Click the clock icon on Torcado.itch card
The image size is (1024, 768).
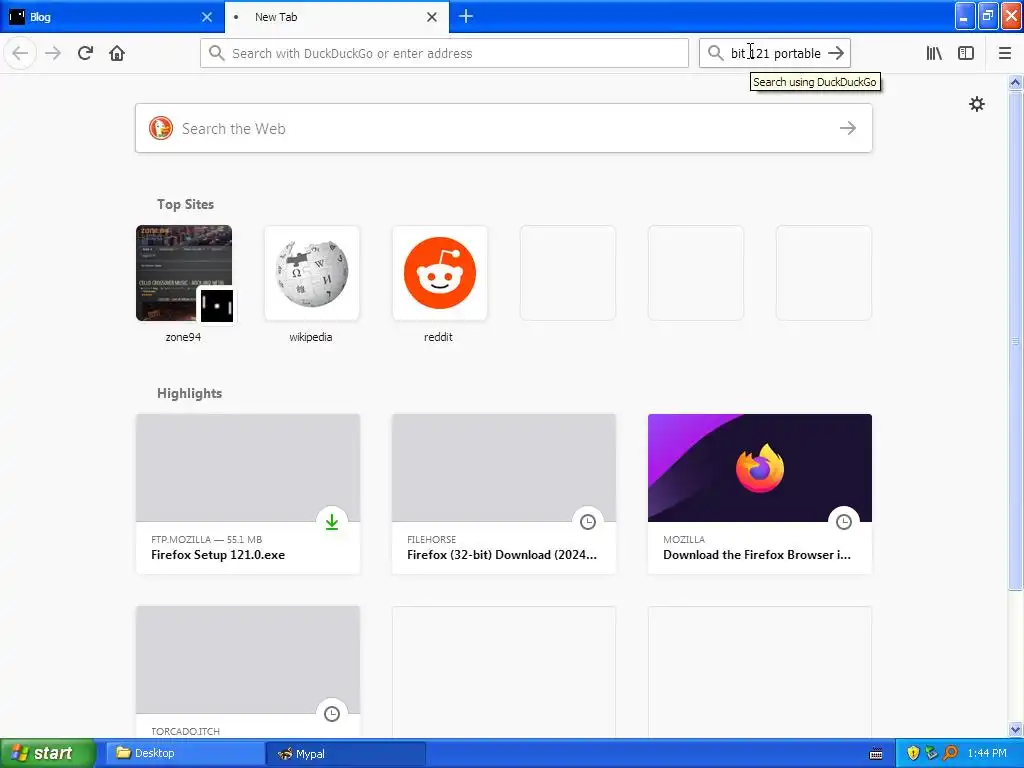(x=332, y=713)
